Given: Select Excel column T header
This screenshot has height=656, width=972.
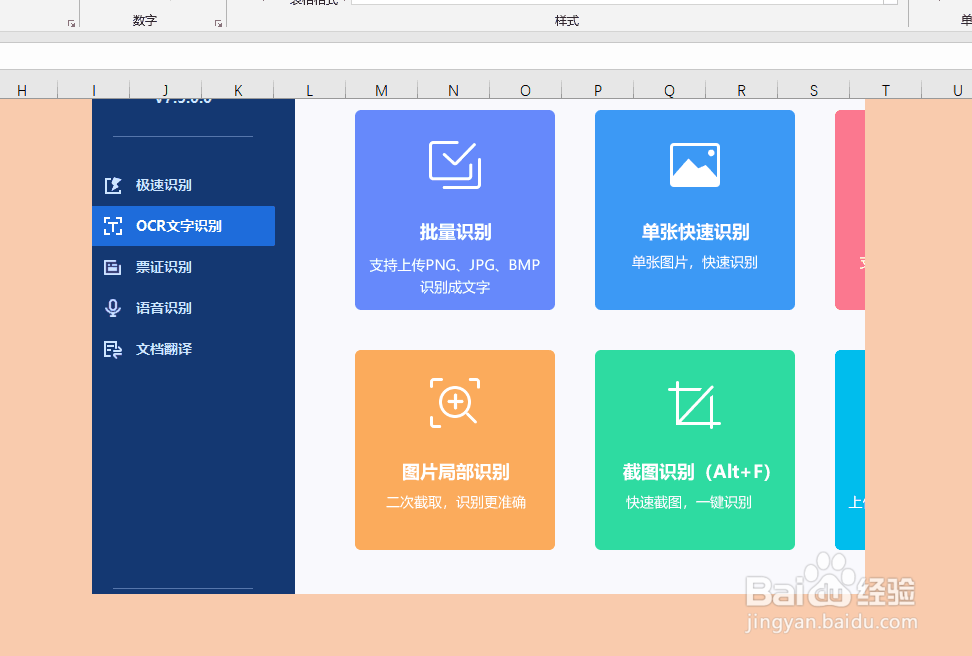Looking at the screenshot, I should point(886,91).
